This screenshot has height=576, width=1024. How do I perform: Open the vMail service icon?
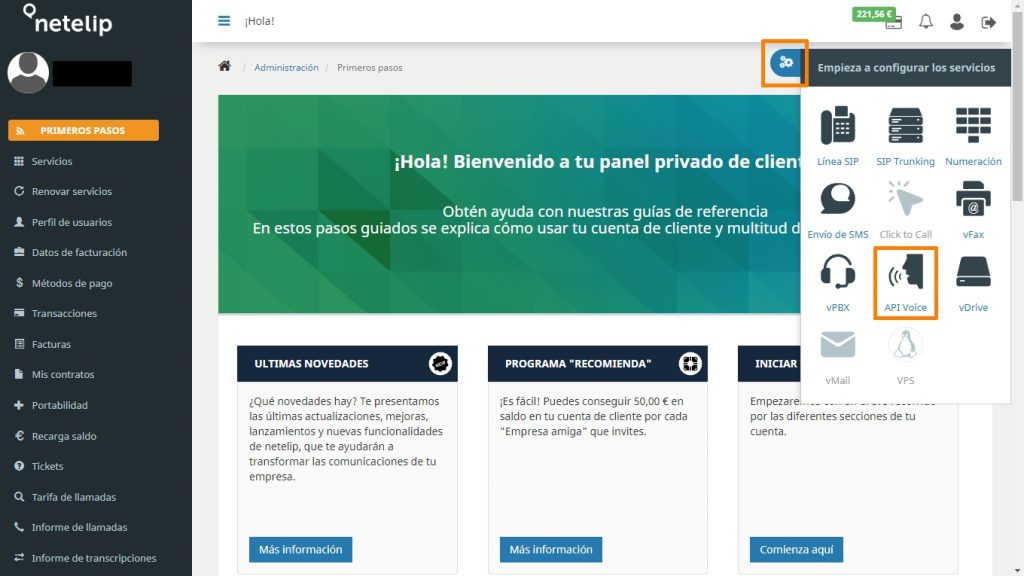click(x=837, y=350)
